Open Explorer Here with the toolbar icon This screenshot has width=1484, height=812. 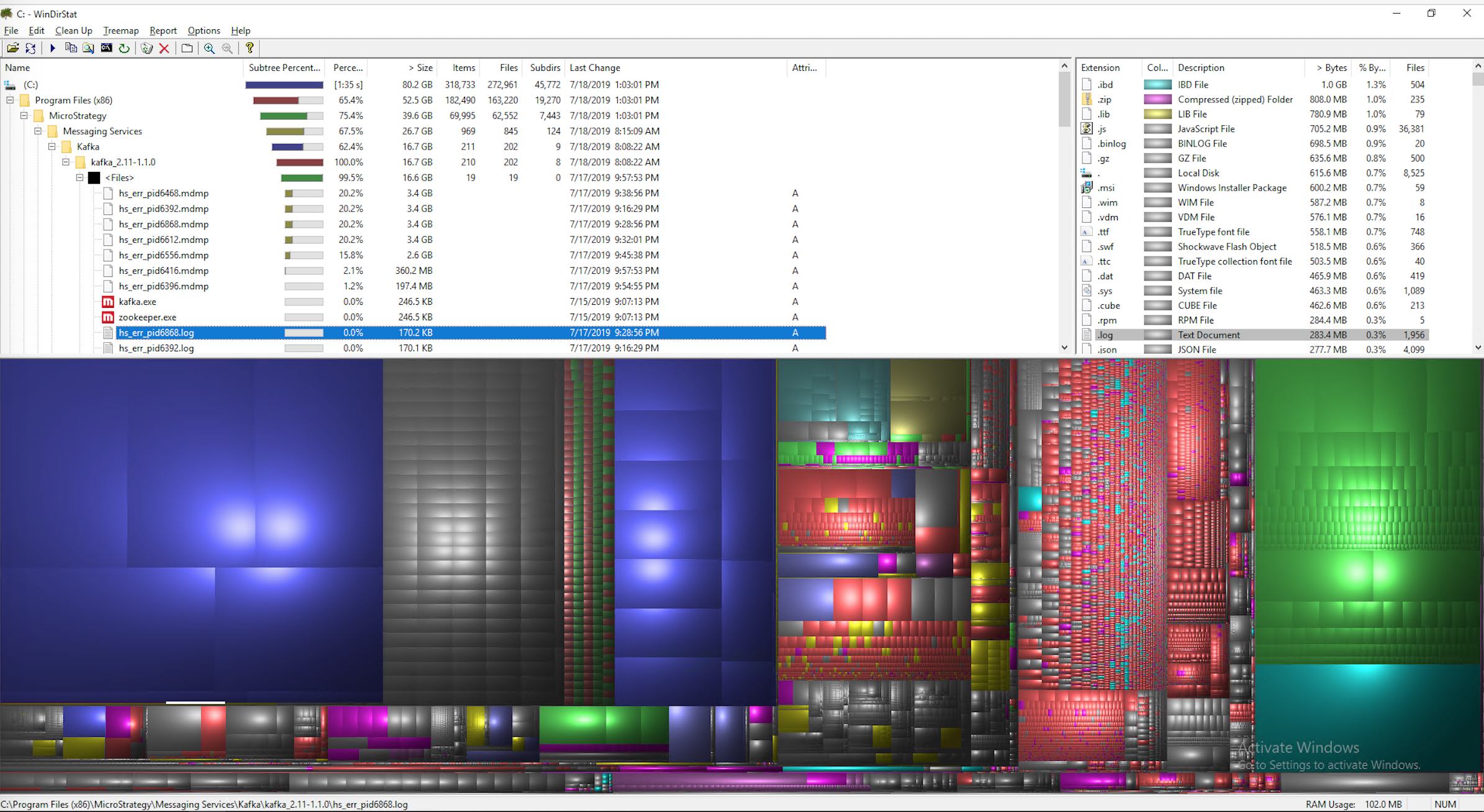click(x=88, y=48)
